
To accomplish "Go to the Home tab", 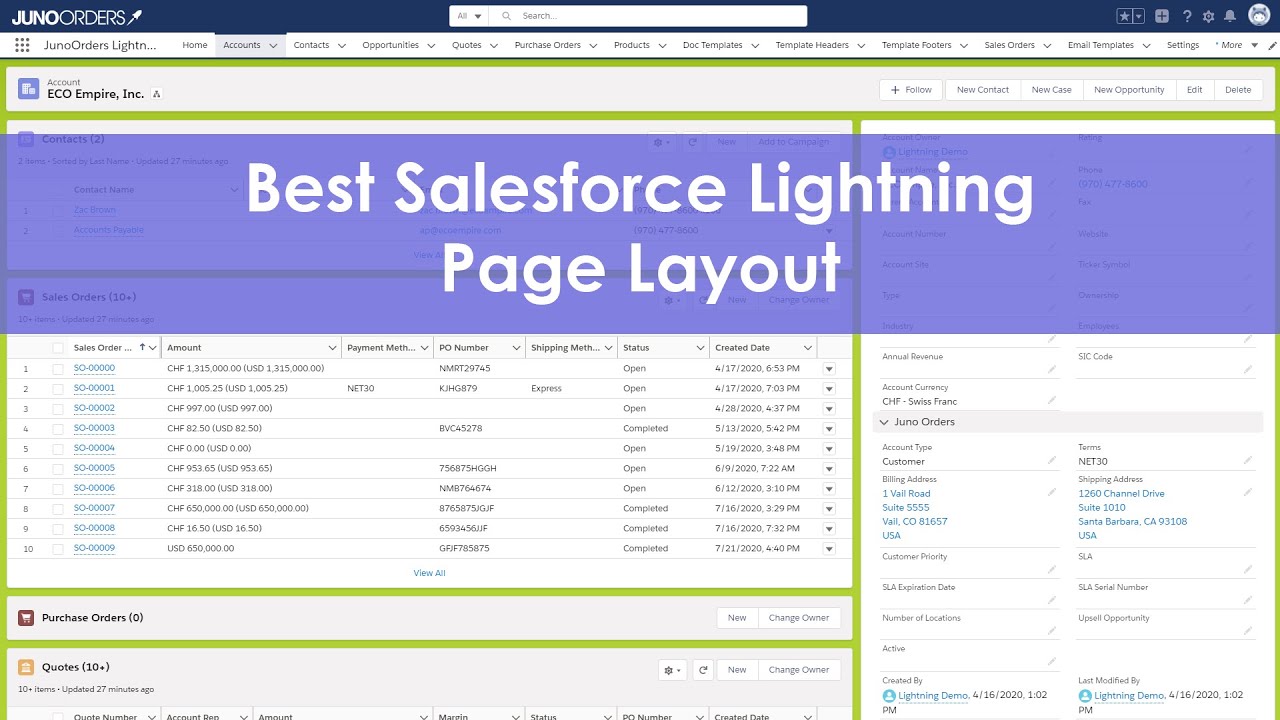I will [x=195, y=45].
